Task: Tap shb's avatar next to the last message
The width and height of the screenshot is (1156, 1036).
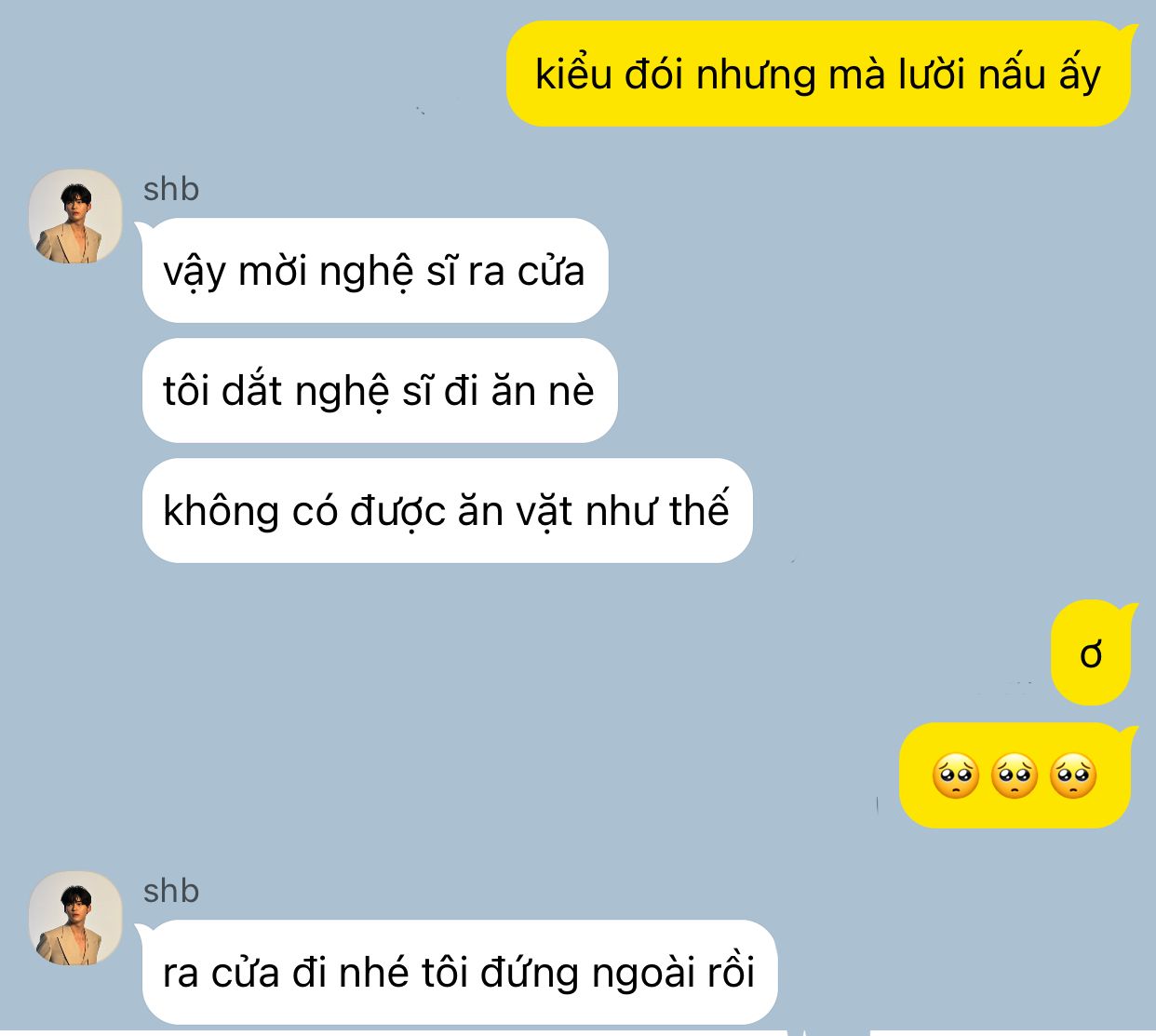Action: pyautogui.click(x=75, y=918)
